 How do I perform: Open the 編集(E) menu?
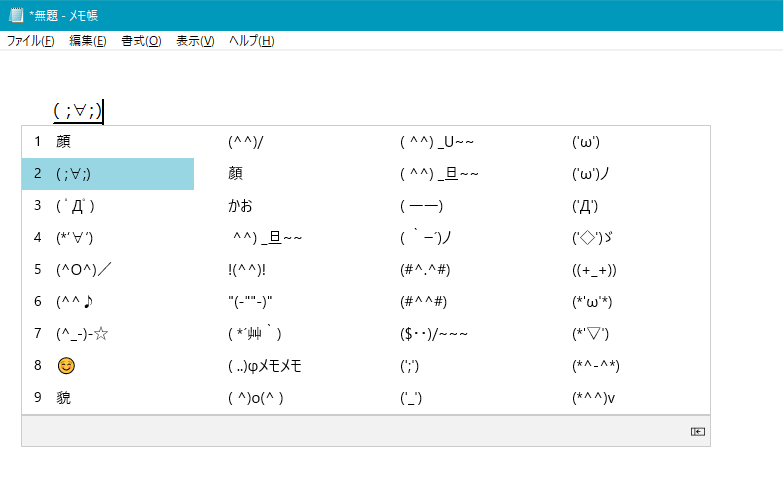[x=87, y=41]
